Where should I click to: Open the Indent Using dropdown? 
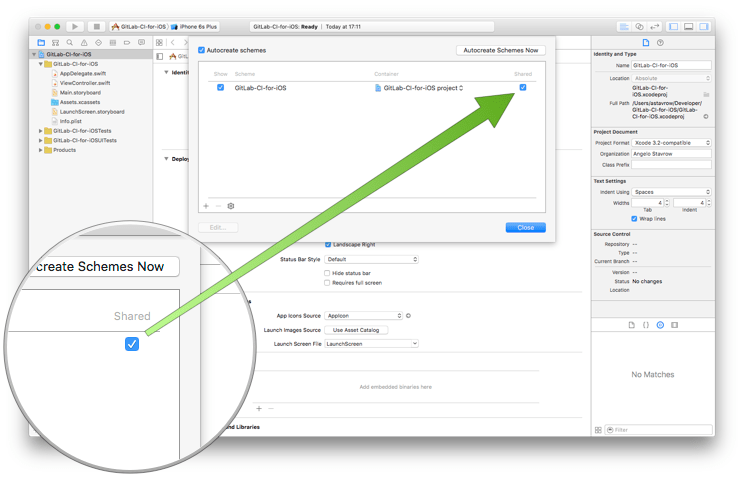click(x=671, y=192)
